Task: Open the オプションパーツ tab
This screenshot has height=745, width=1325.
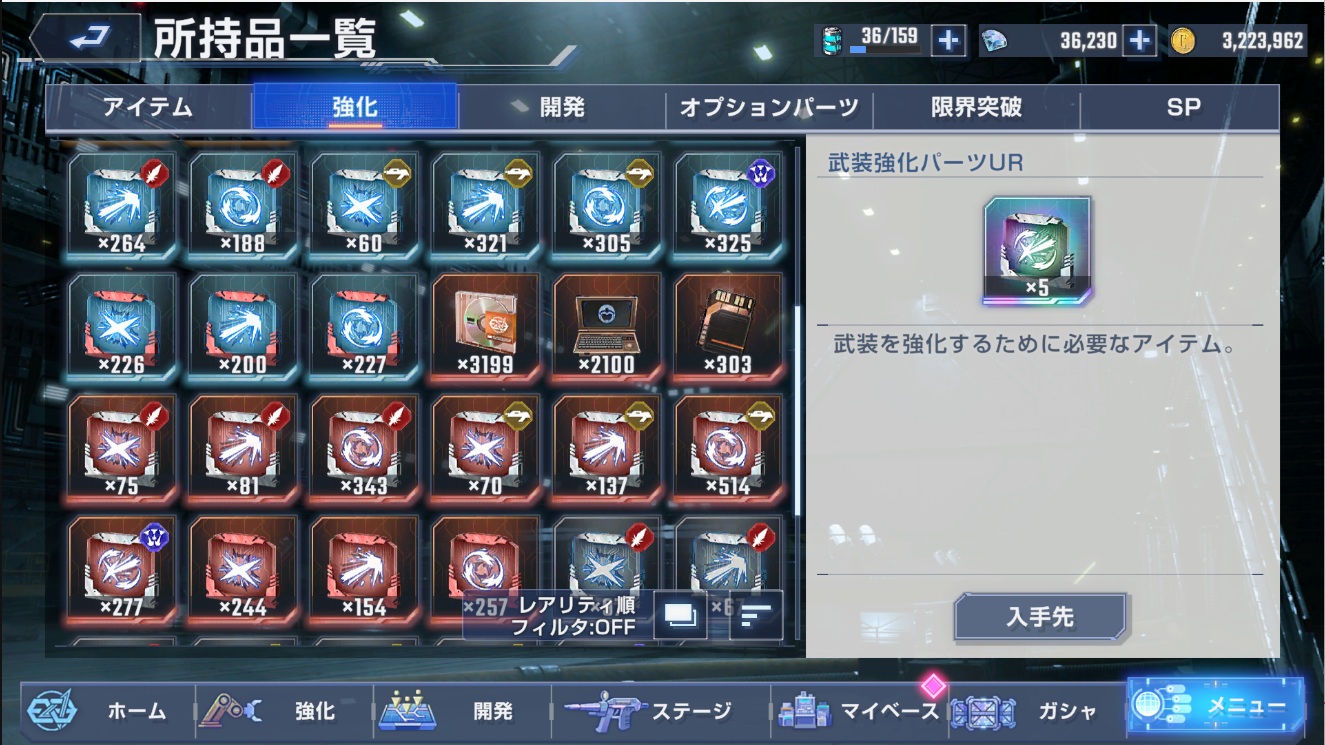Action: [x=769, y=107]
